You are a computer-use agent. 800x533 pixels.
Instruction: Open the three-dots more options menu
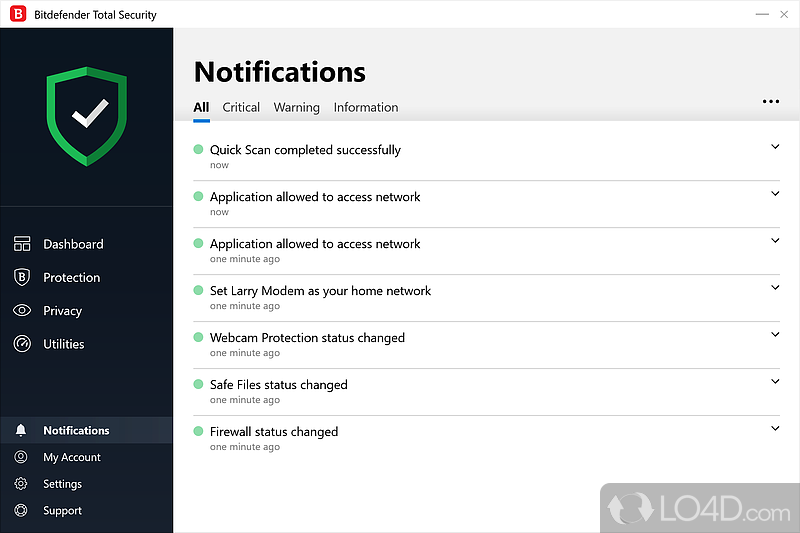click(770, 101)
